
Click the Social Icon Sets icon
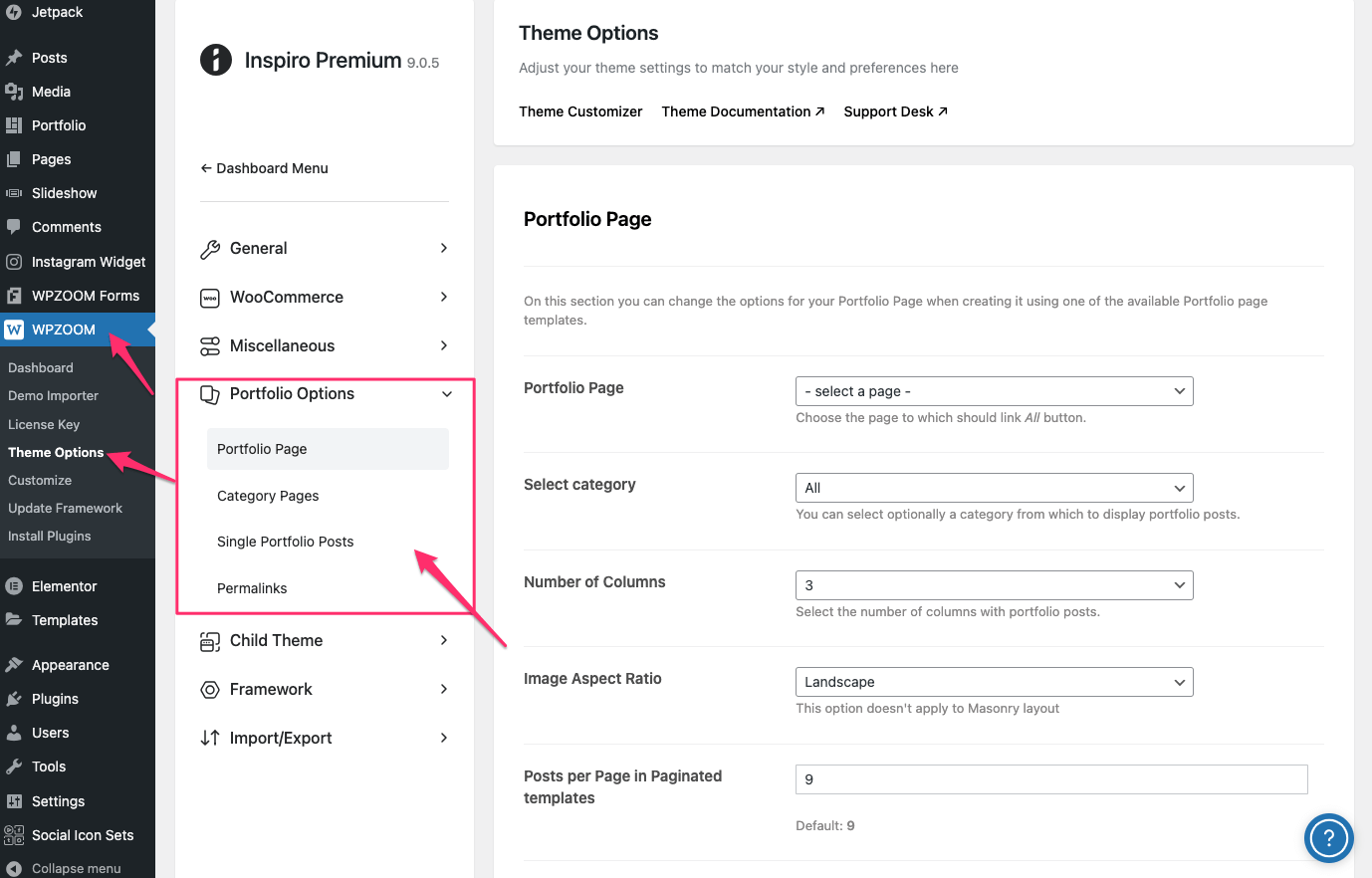[x=14, y=835]
